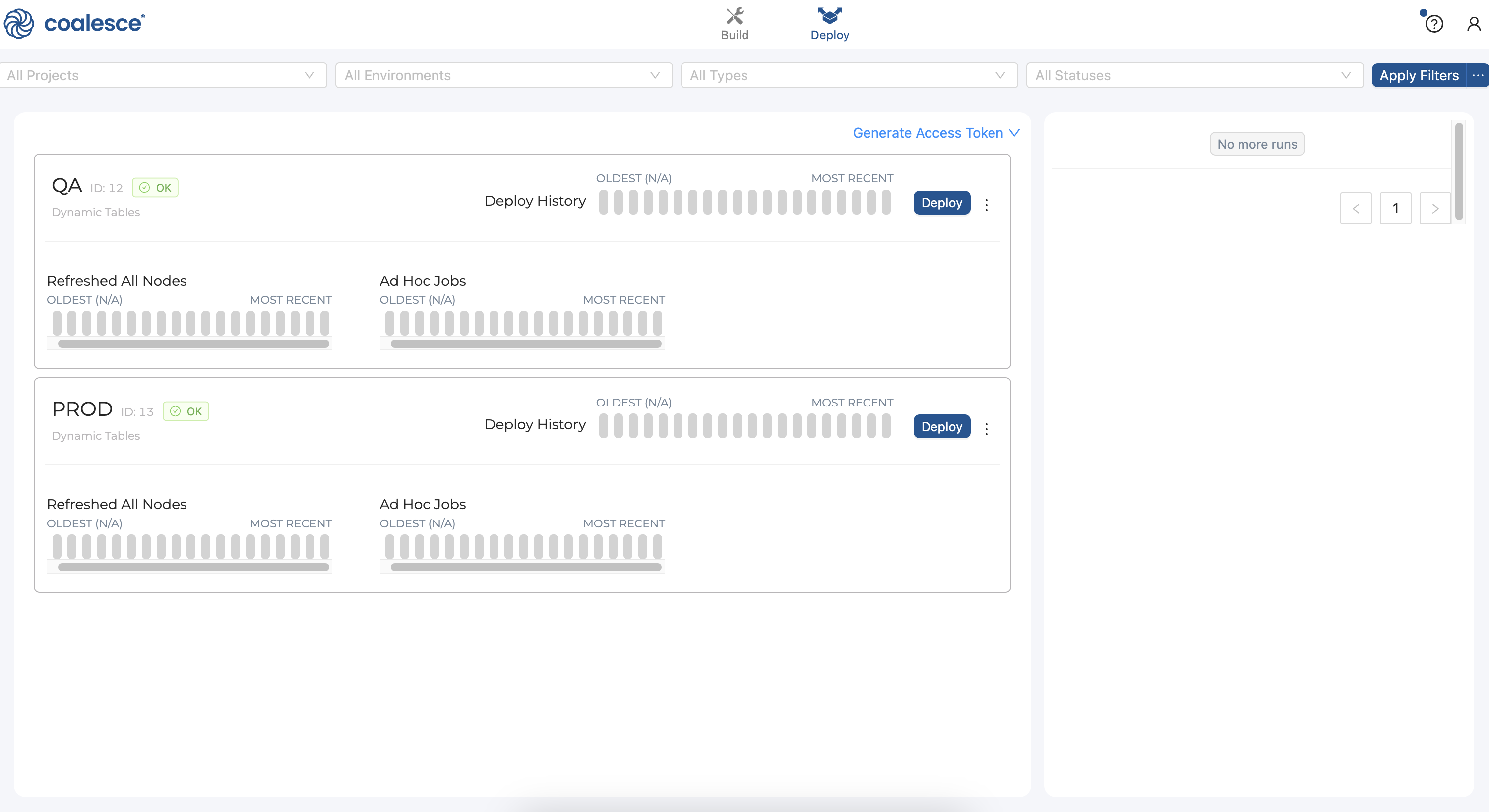The height and width of the screenshot is (812, 1489).
Task: Open the Build tab
Action: (734, 24)
